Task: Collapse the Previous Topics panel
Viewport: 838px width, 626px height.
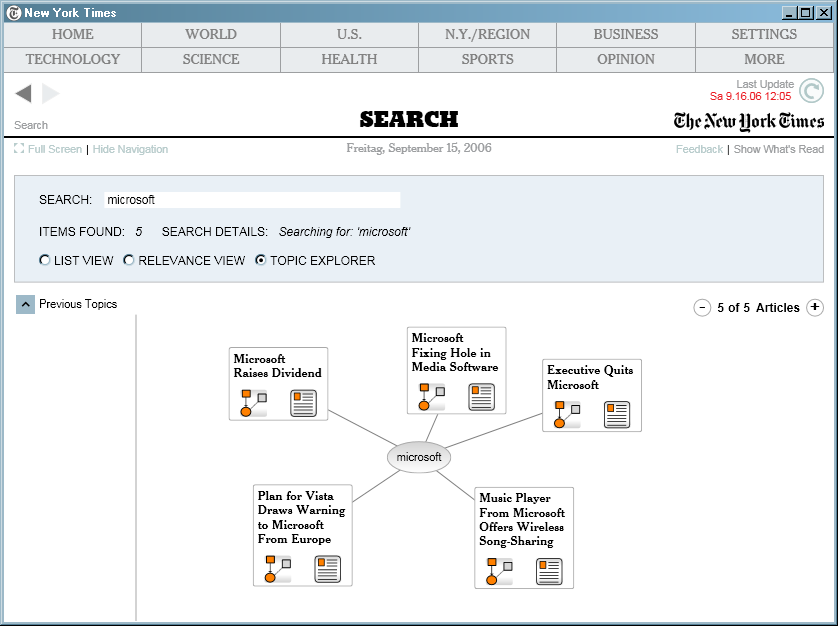Action: click(x=25, y=304)
